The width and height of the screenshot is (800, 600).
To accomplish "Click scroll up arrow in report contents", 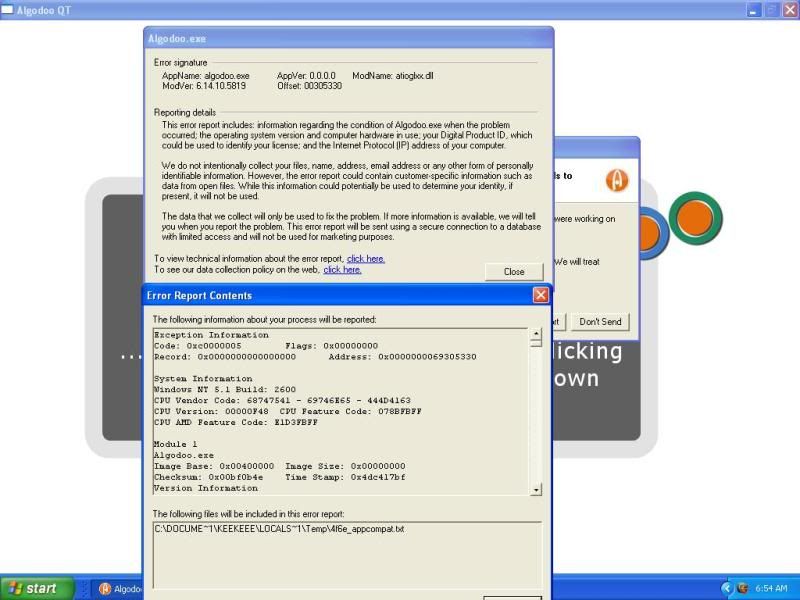I will coord(536,335).
